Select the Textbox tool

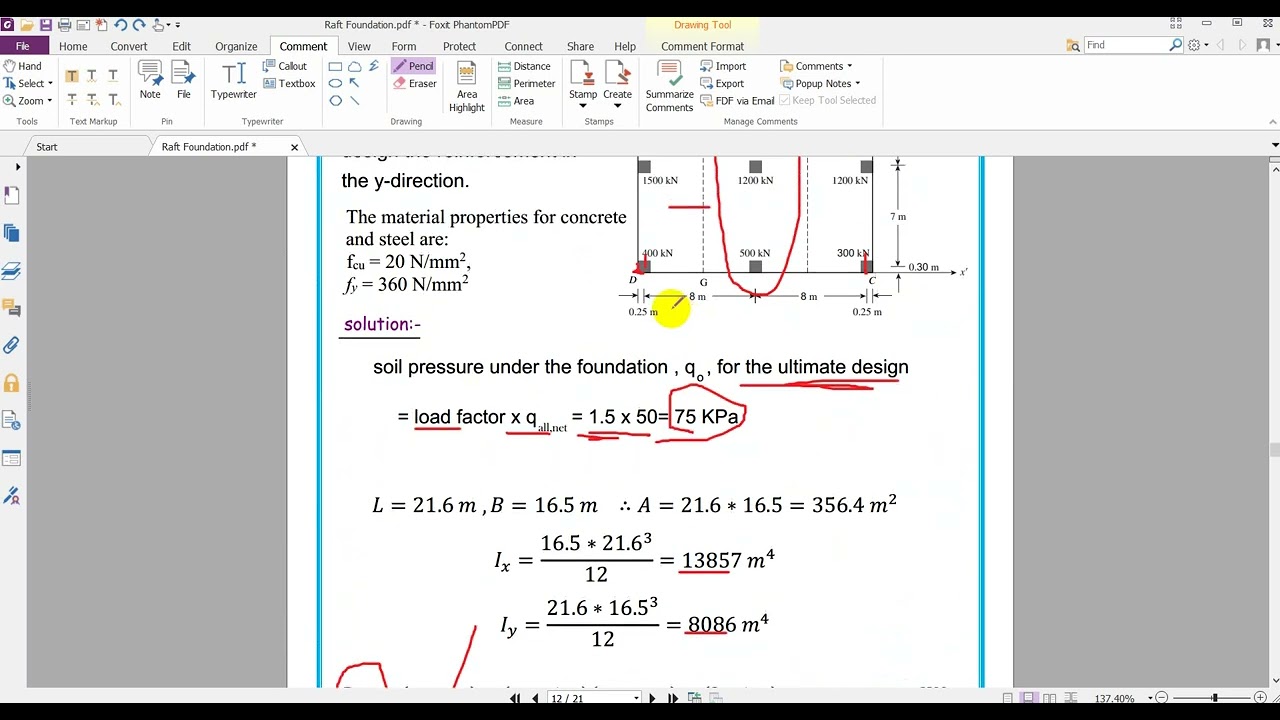coord(289,84)
